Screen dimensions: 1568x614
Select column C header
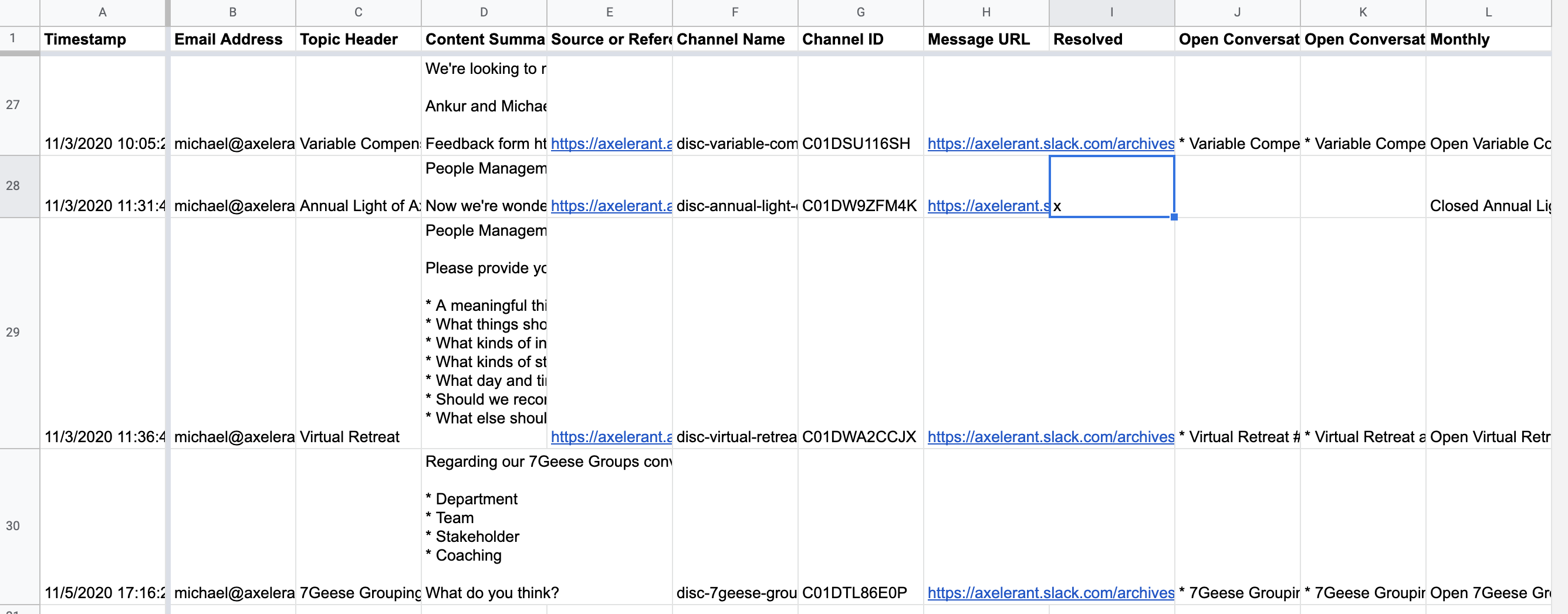point(359,12)
